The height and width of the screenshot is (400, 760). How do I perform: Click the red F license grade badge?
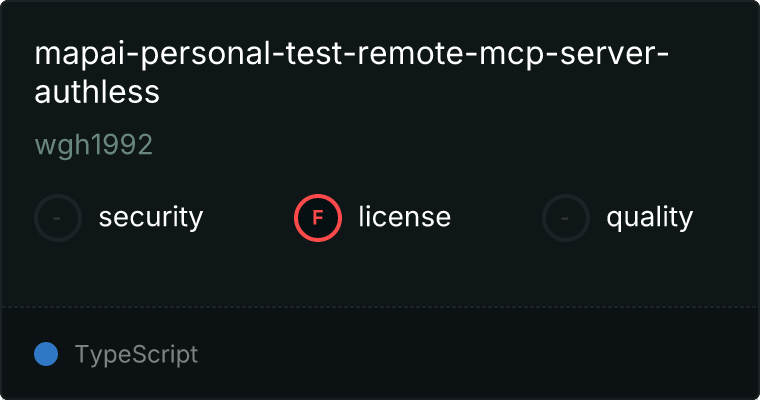tap(318, 217)
